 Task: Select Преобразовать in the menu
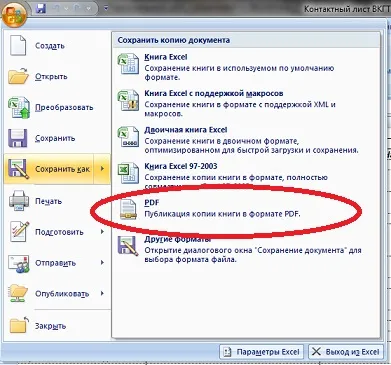coord(64,108)
